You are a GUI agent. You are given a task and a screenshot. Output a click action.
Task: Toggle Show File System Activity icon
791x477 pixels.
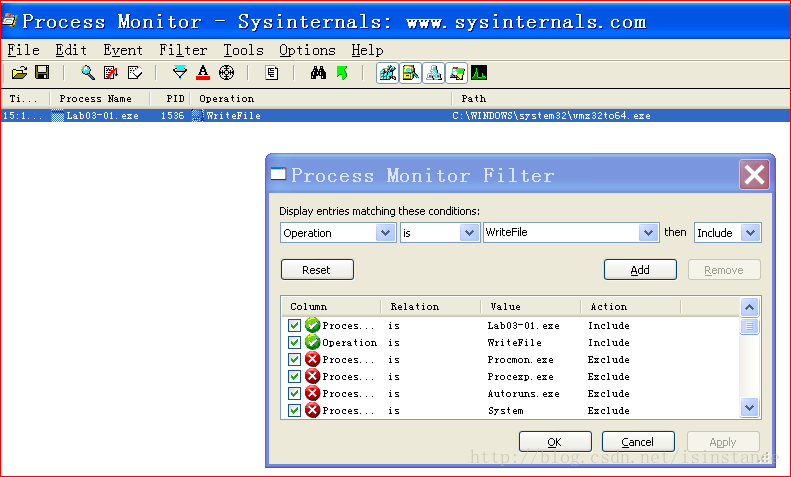click(x=411, y=73)
